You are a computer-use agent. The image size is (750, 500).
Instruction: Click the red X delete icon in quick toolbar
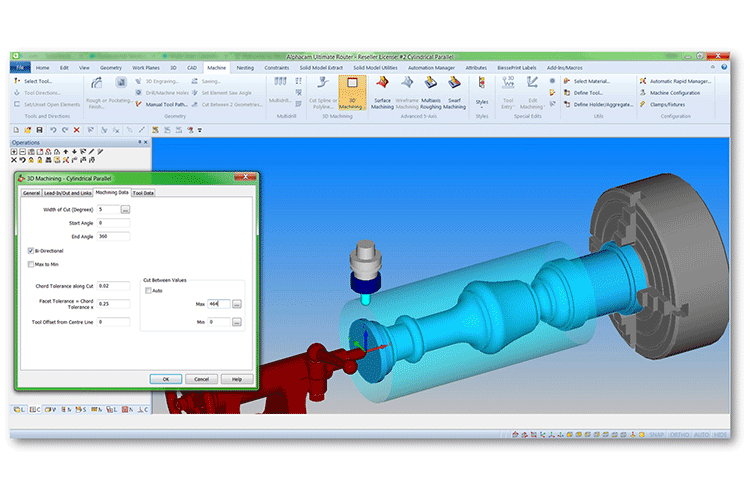pos(77,130)
